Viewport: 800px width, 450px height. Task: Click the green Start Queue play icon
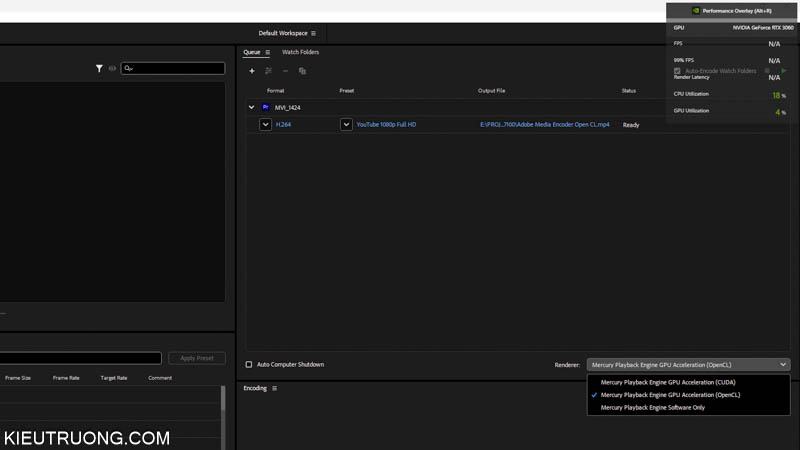pos(784,70)
